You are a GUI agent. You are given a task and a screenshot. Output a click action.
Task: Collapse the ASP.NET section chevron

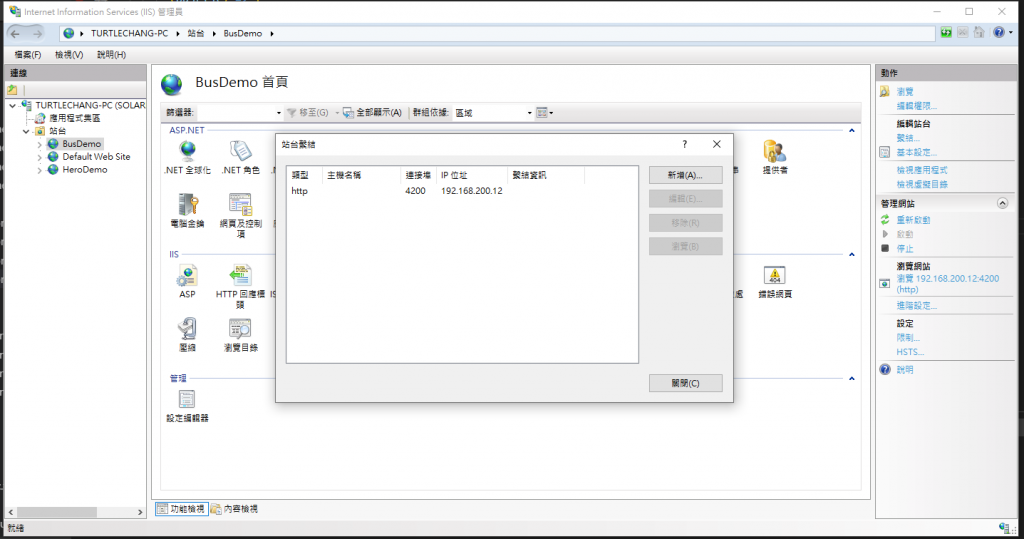[852, 131]
